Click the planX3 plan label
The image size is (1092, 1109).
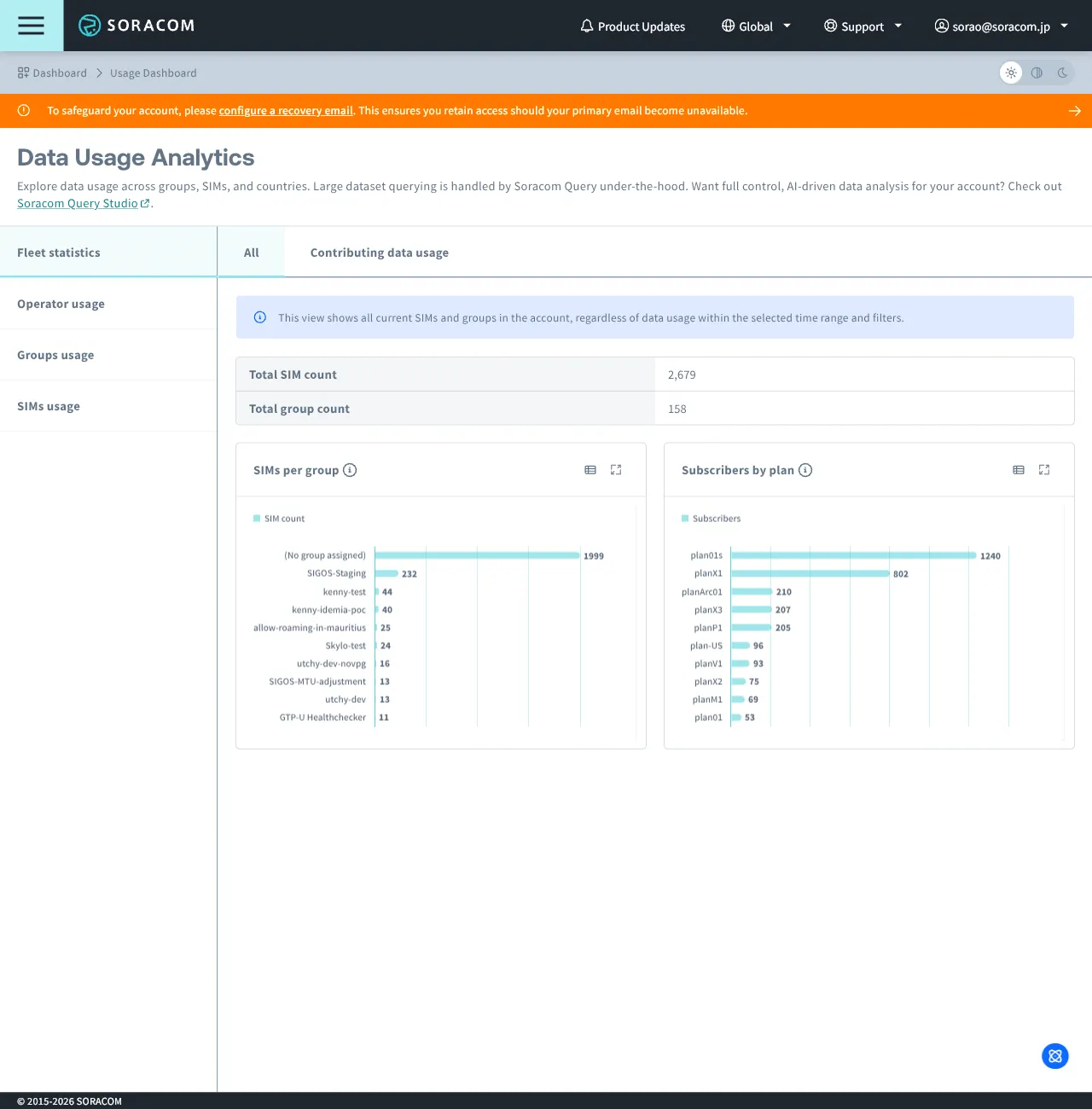pos(708,610)
